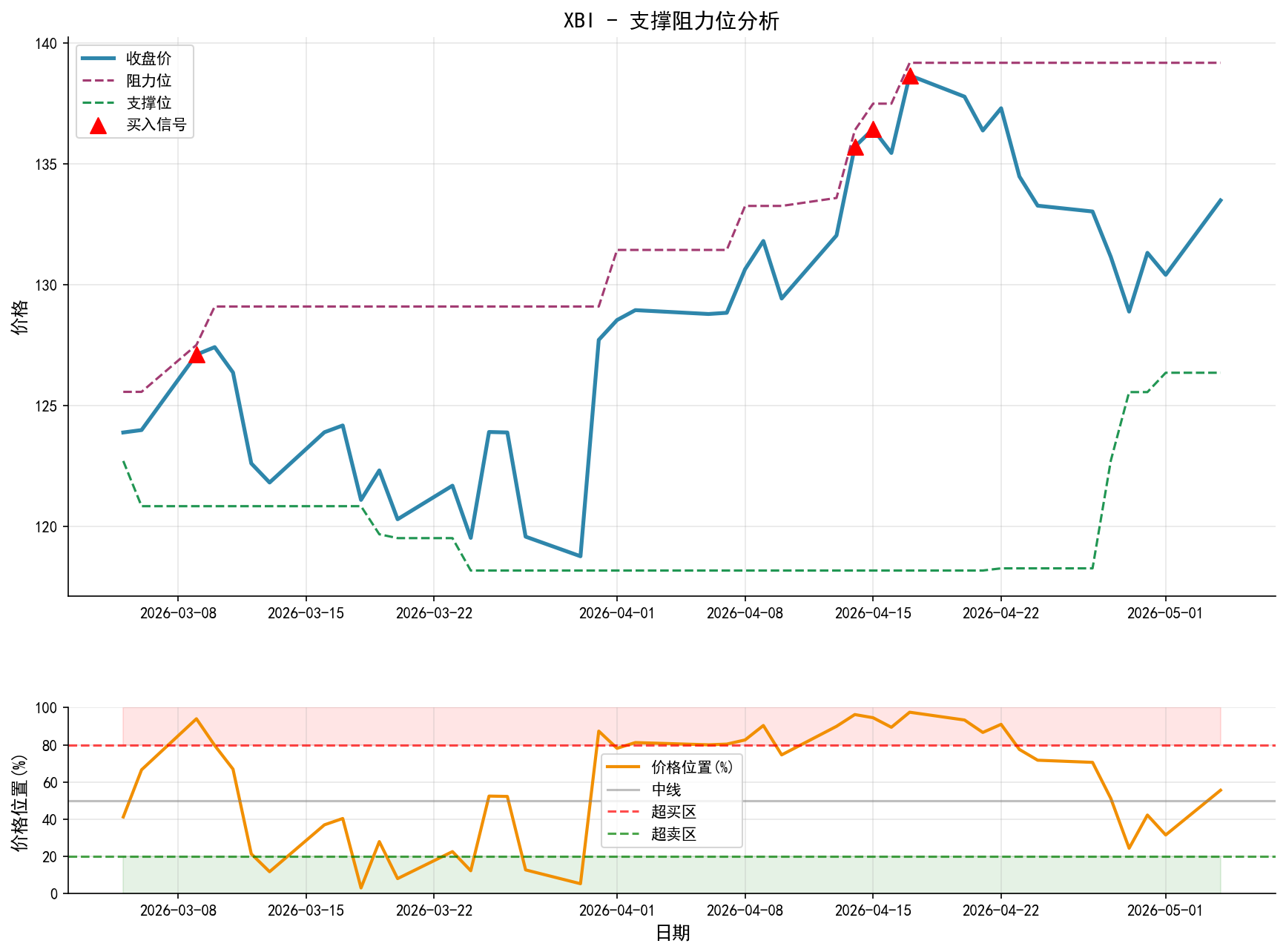Image resolution: width=1286 pixels, height=952 pixels.
Task: Click the rotated 价格位置(%) y-axis label
Action: coord(20,803)
